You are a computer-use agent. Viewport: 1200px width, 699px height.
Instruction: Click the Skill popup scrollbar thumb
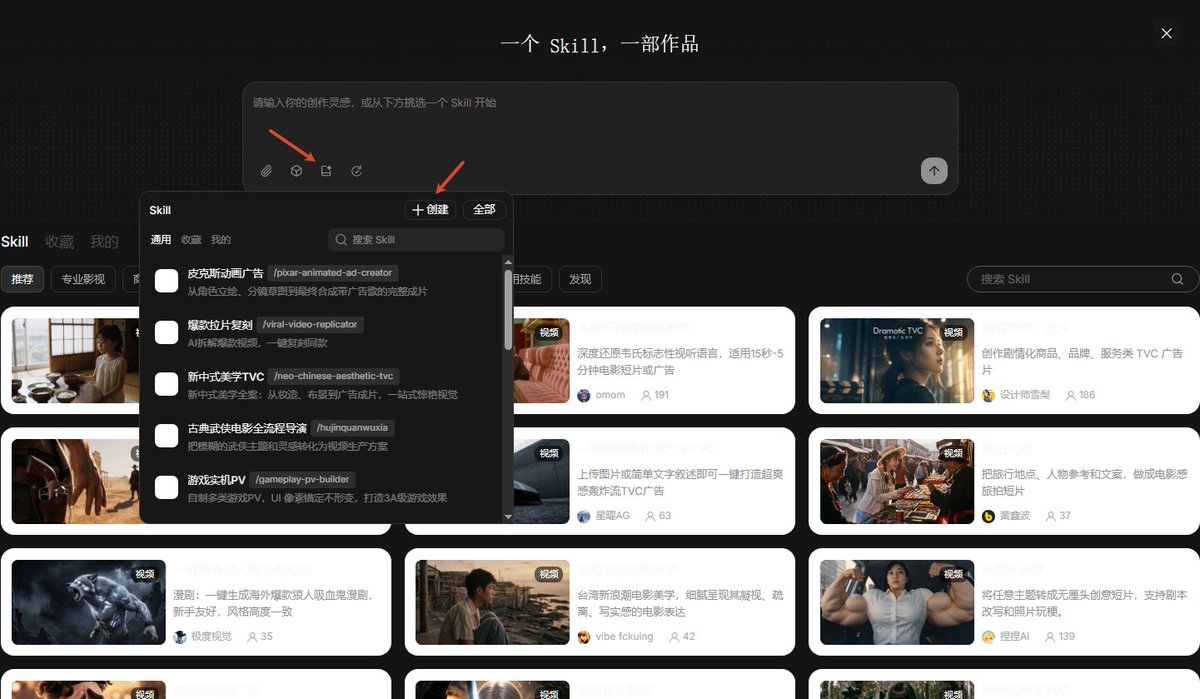pyautogui.click(x=508, y=309)
